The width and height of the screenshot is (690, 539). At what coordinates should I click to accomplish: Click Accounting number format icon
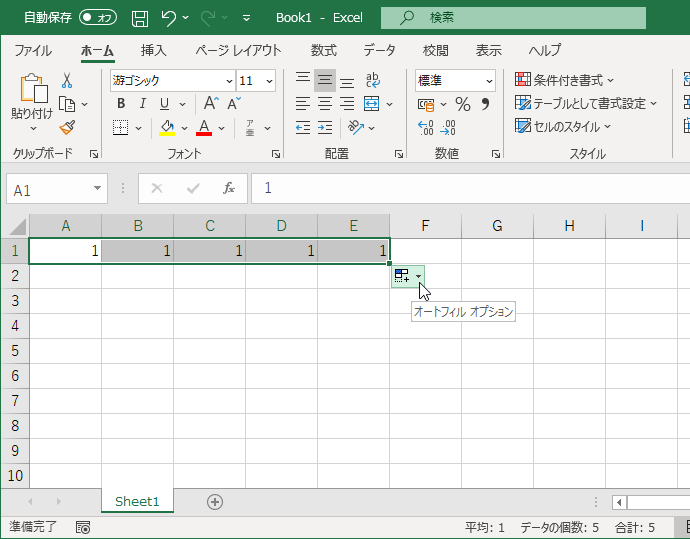pos(426,105)
